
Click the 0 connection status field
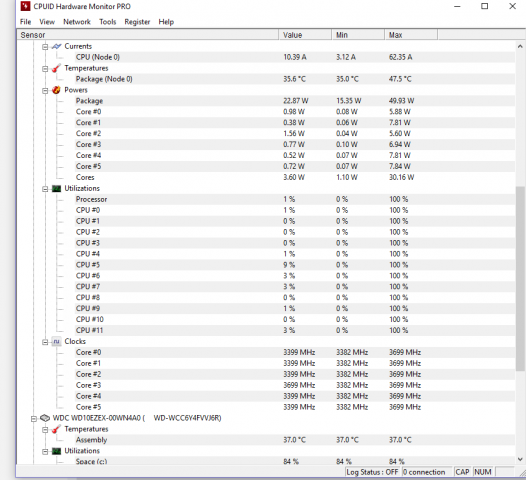pos(427,472)
